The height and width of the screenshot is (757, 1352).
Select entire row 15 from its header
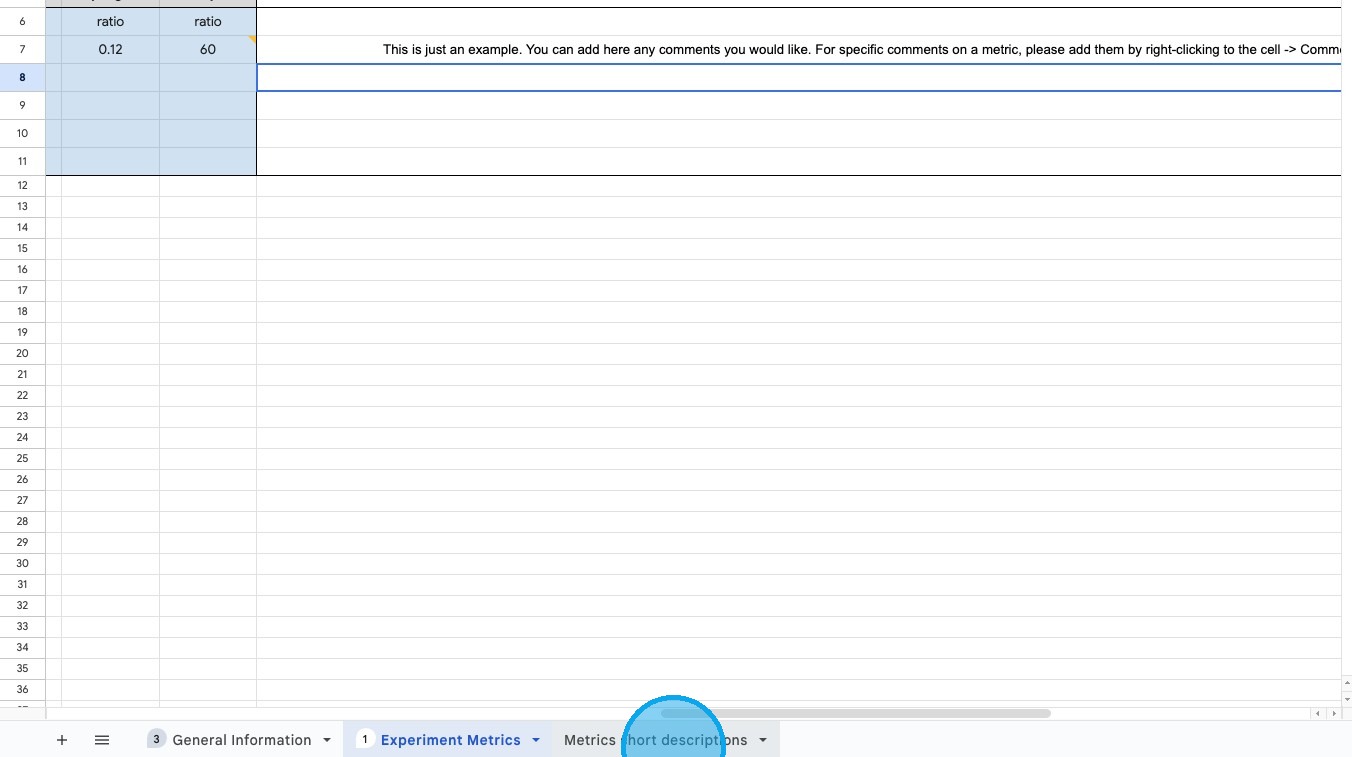(x=22, y=248)
